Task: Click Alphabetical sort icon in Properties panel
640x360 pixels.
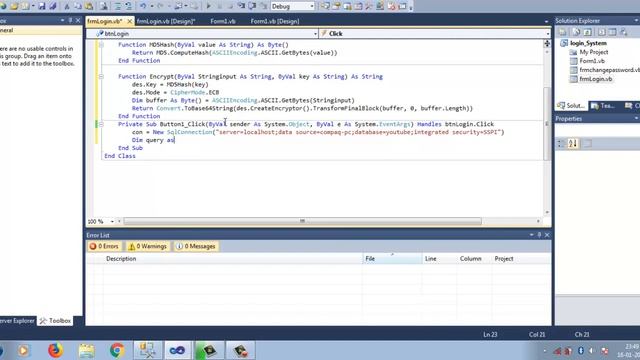Action: point(573,143)
